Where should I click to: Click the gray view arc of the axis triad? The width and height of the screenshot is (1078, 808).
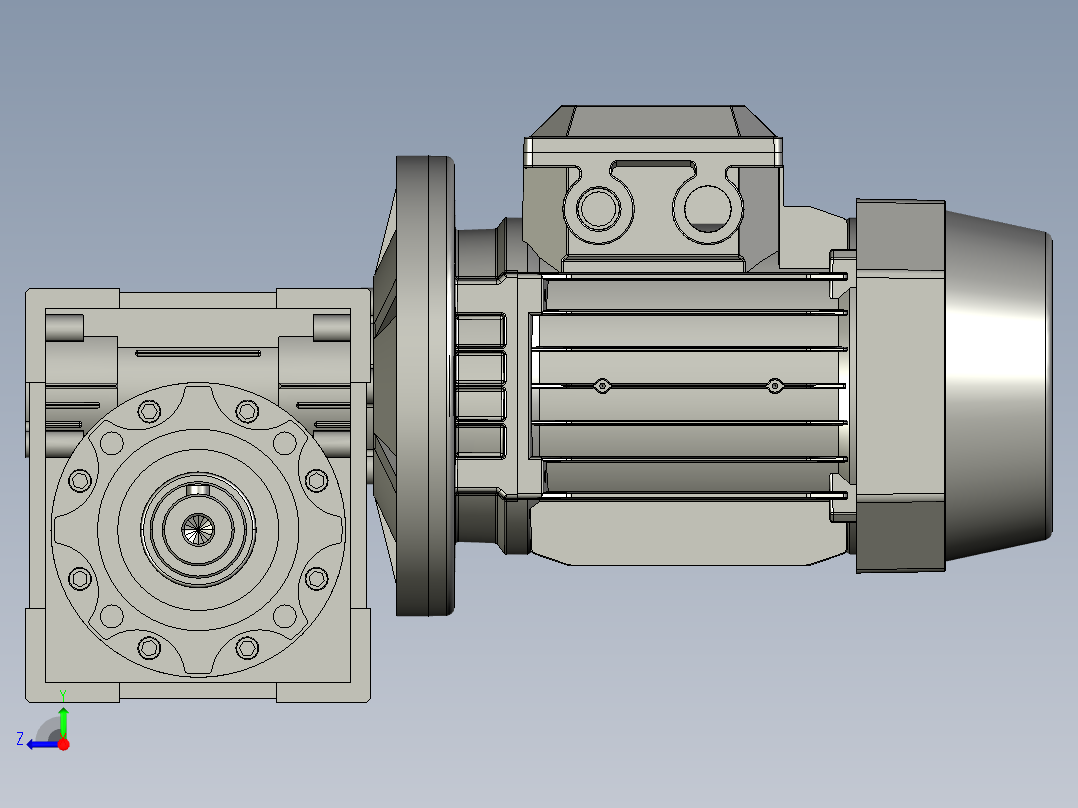point(48,730)
